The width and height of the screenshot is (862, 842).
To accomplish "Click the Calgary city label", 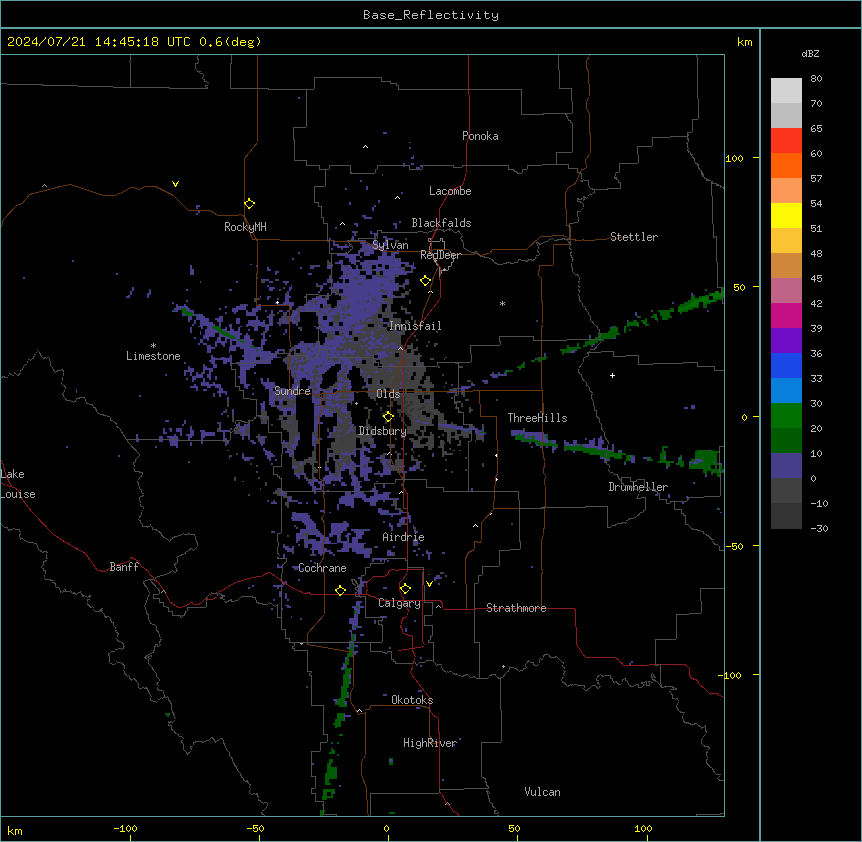I will tap(399, 603).
